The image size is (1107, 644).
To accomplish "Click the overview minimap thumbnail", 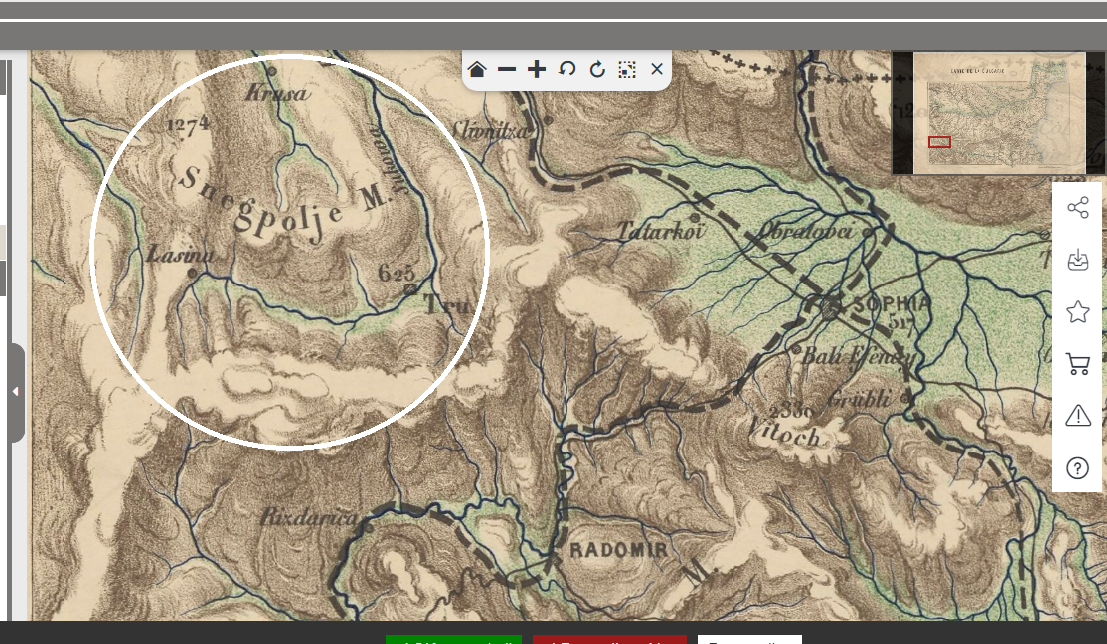I will [998, 113].
